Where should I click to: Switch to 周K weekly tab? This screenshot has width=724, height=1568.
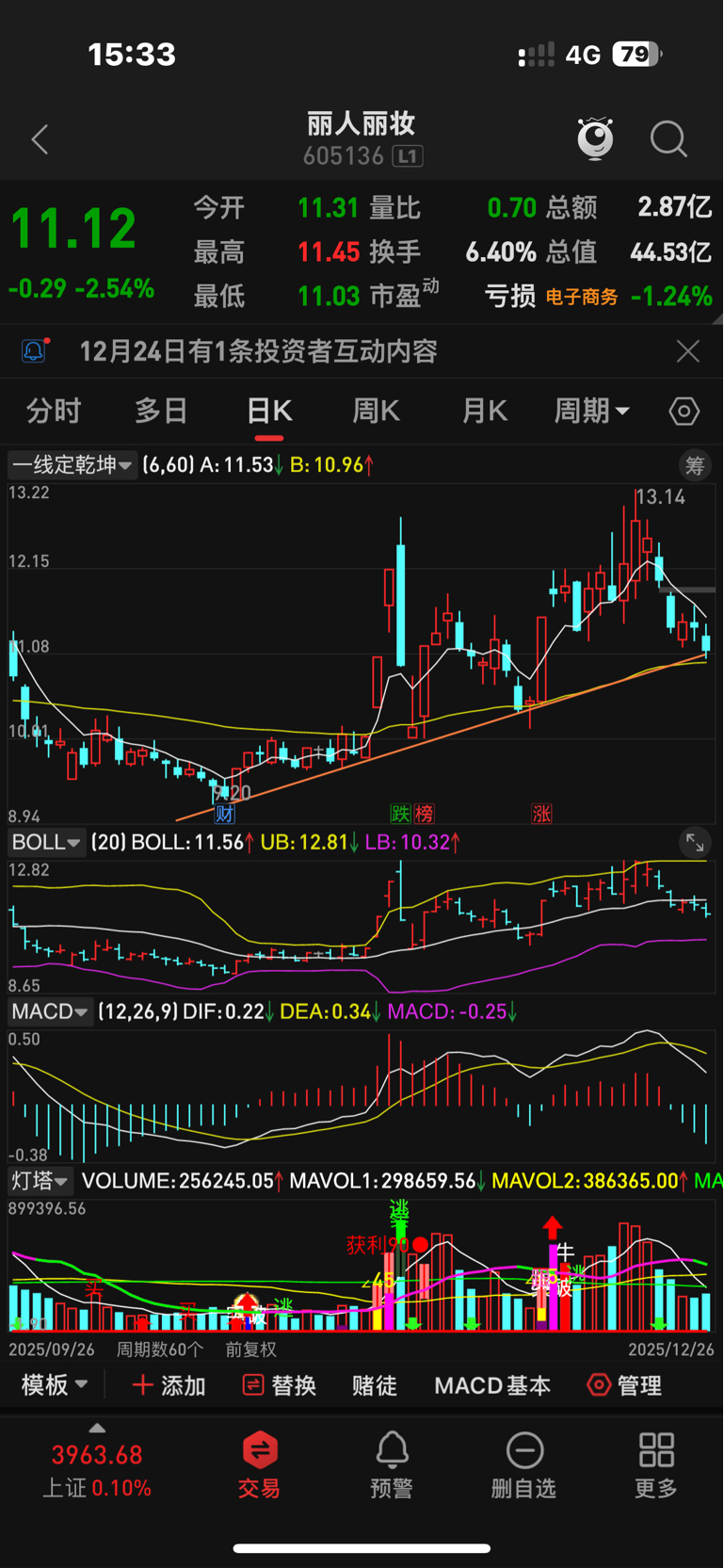pos(377,412)
